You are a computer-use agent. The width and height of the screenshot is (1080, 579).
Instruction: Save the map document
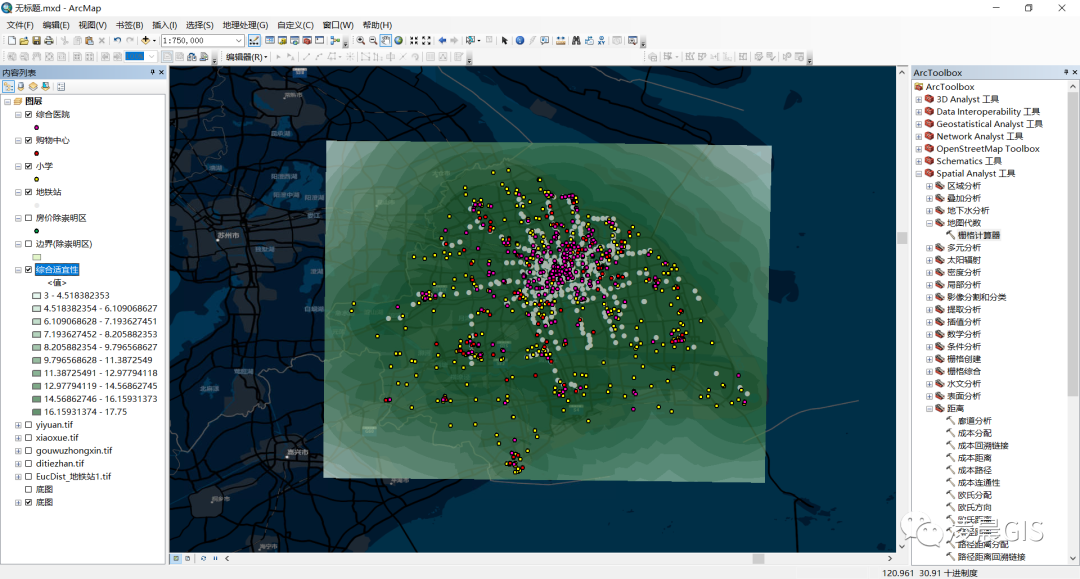click(x=37, y=41)
